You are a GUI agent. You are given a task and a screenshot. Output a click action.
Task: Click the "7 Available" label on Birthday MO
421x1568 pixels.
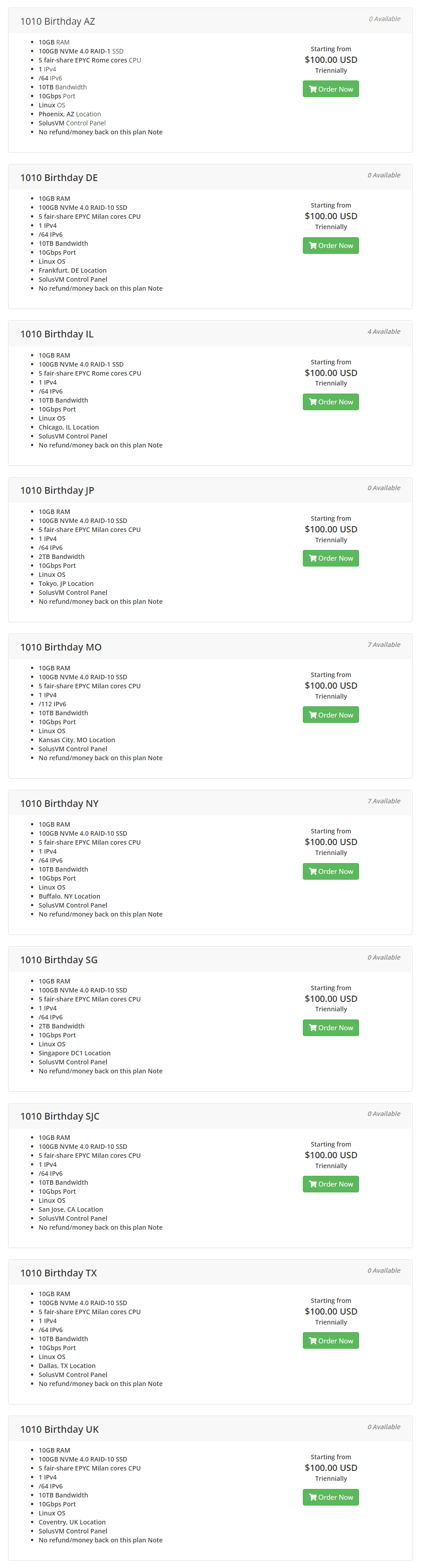pyautogui.click(x=383, y=645)
